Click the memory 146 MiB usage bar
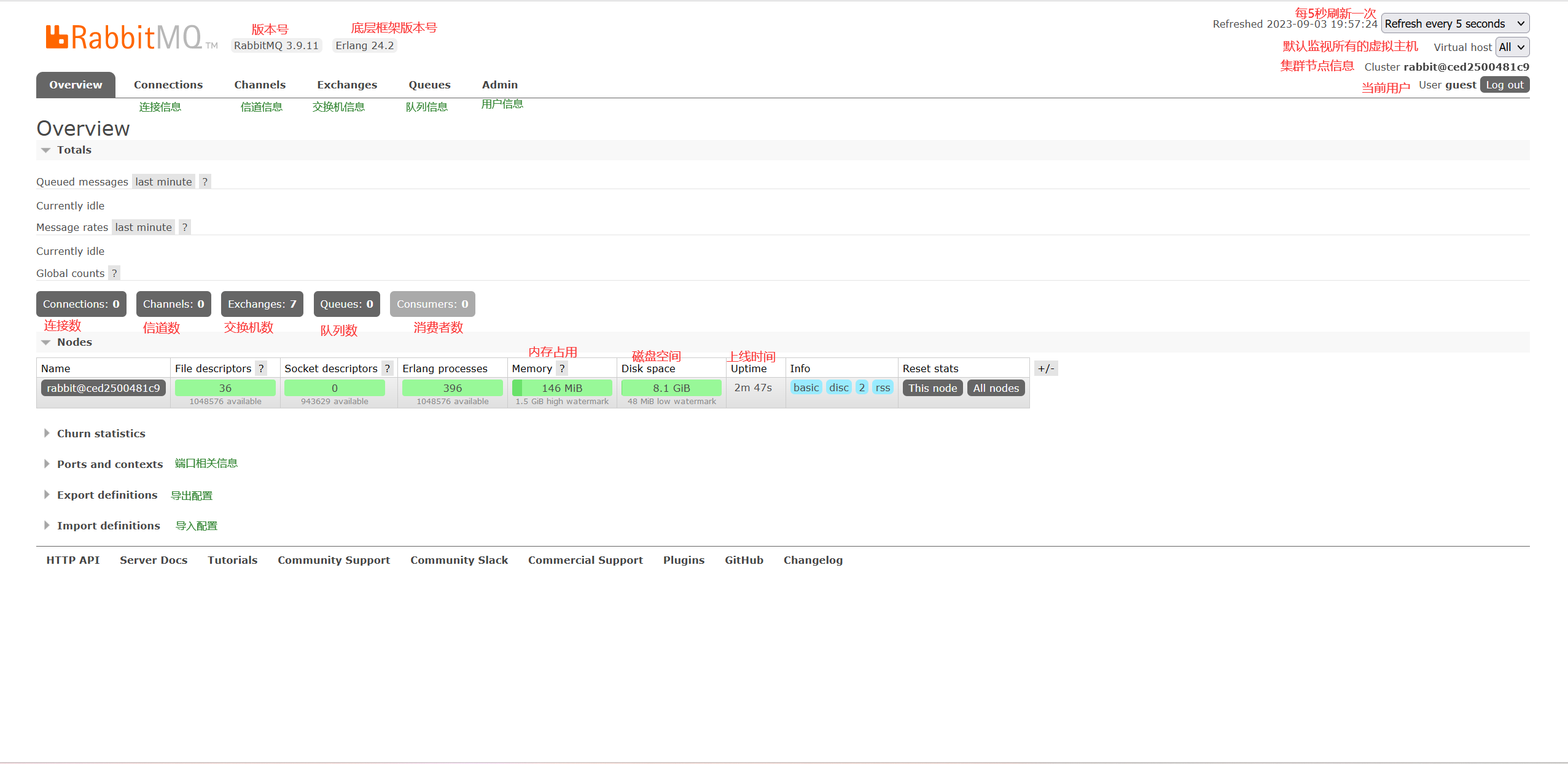Image resolution: width=1568 pixels, height=764 pixels. pyautogui.click(x=562, y=388)
